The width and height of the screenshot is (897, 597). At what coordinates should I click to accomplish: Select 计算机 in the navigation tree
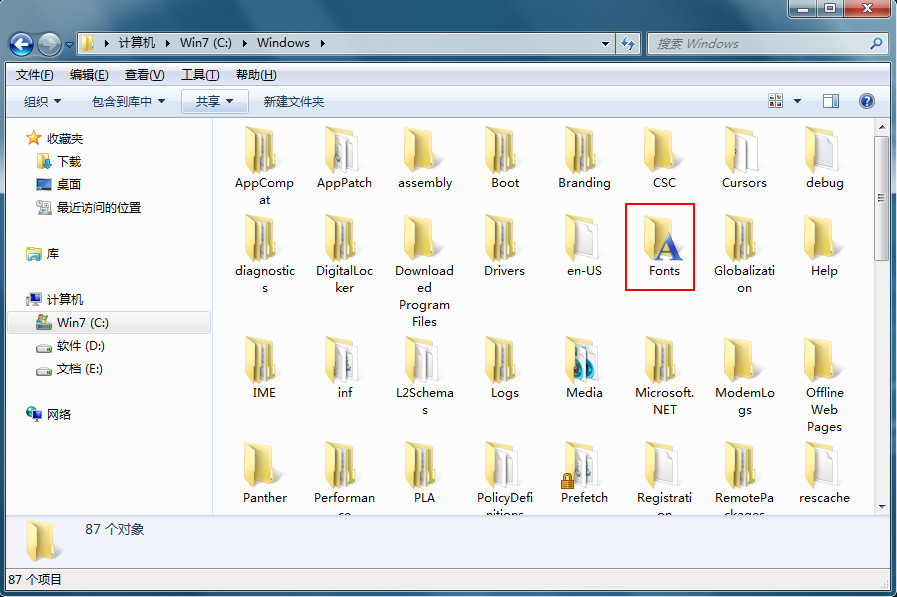point(55,299)
